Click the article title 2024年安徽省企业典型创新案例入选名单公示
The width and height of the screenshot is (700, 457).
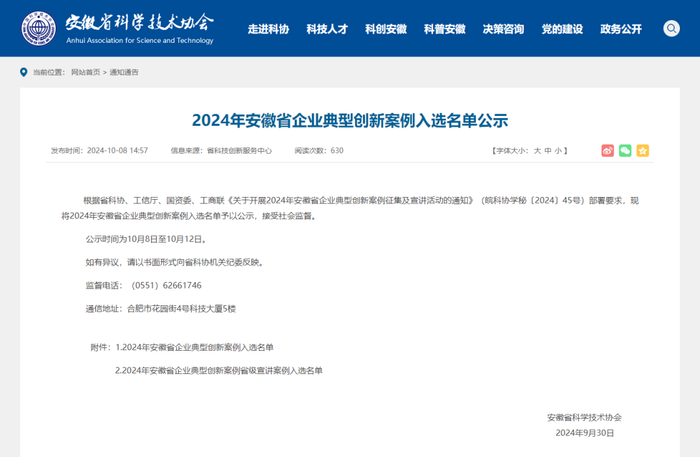(350, 120)
